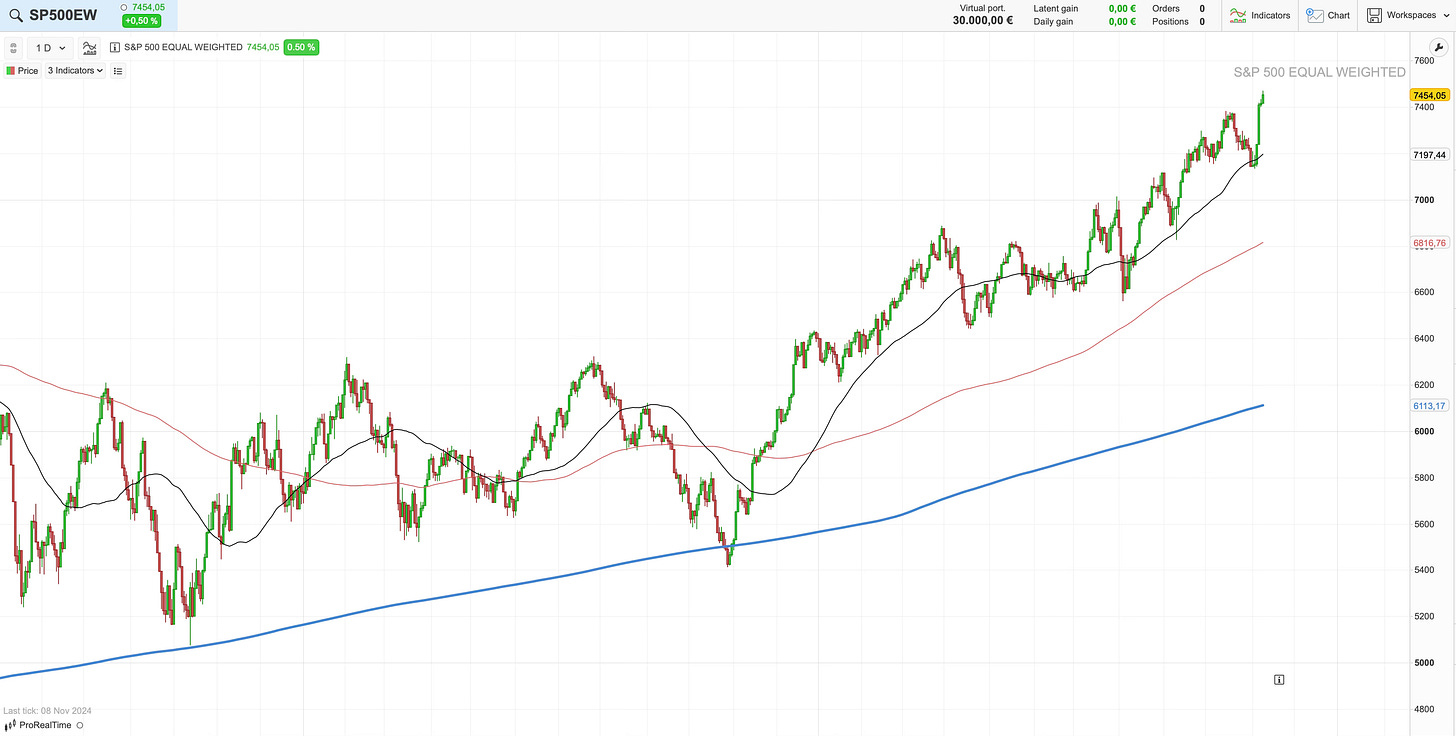This screenshot has width=1456, height=736.
Task: Click the 7197,44 moving average axis label
Action: pyautogui.click(x=1430, y=155)
